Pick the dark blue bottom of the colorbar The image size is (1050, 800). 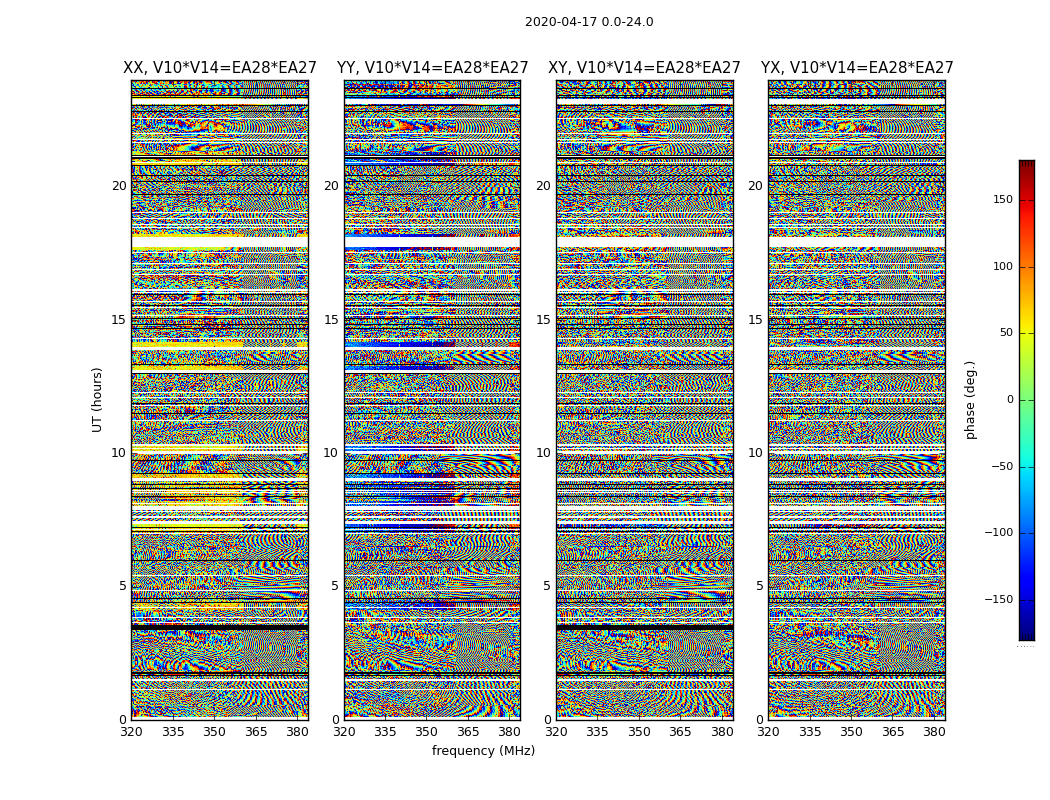[x=1026, y=634]
